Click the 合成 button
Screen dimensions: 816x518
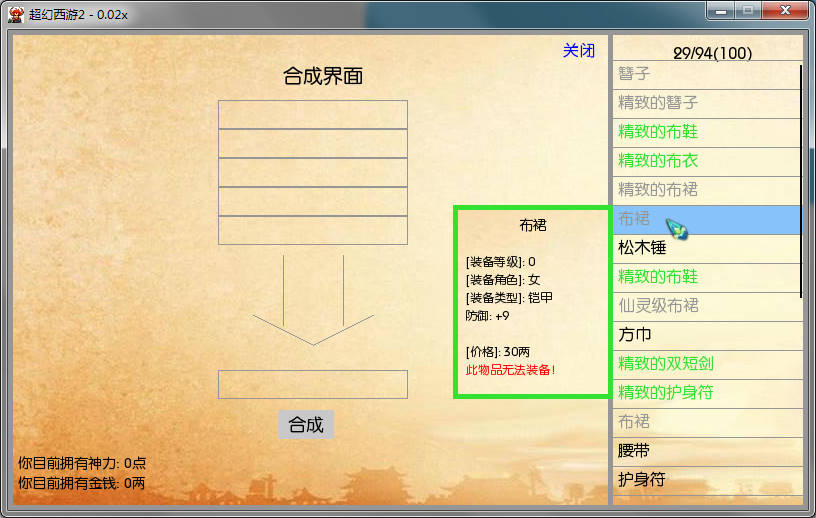point(306,424)
